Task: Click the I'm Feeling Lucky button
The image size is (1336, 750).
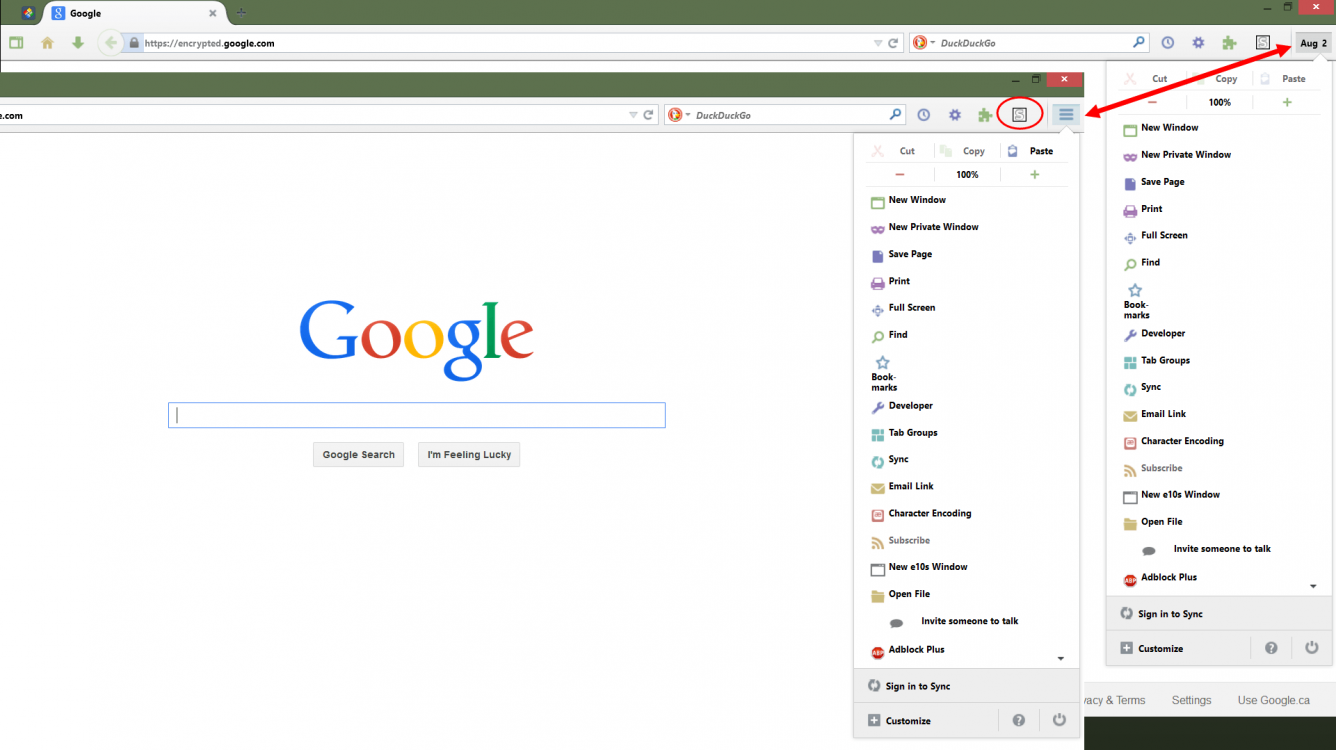Action: point(469,454)
